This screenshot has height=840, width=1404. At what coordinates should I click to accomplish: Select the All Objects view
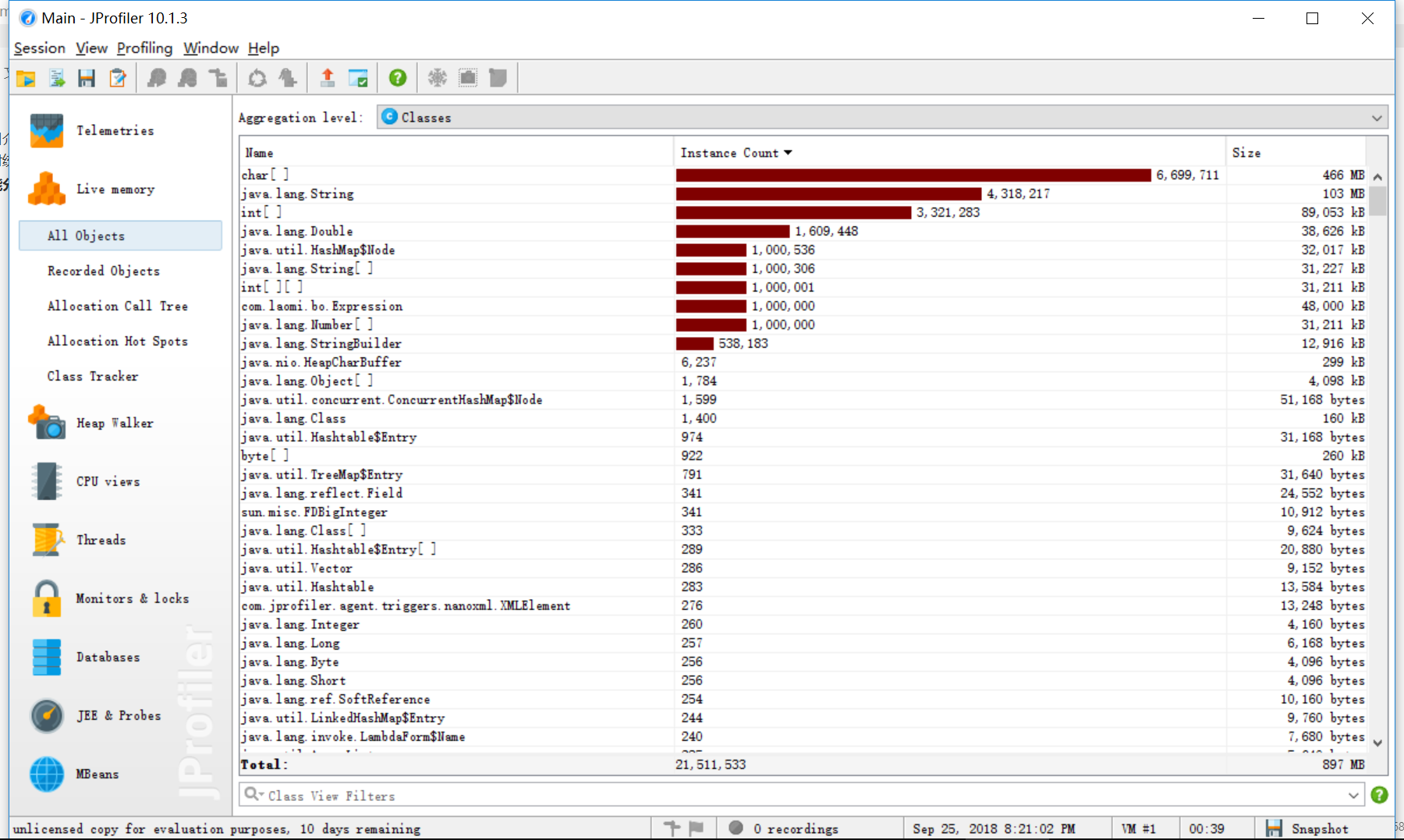point(120,236)
